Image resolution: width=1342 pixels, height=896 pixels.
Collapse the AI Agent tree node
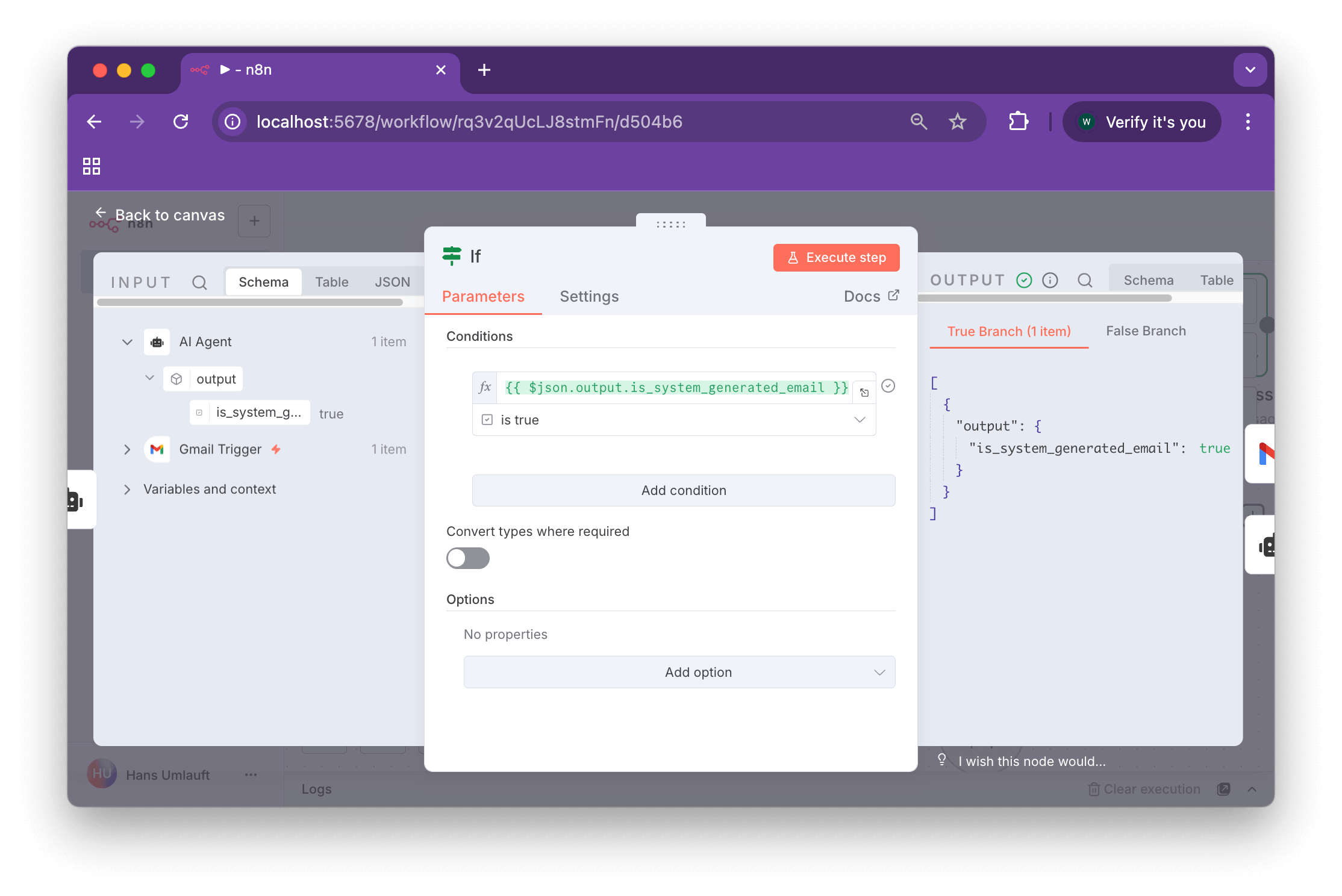pyautogui.click(x=127, y=342)
